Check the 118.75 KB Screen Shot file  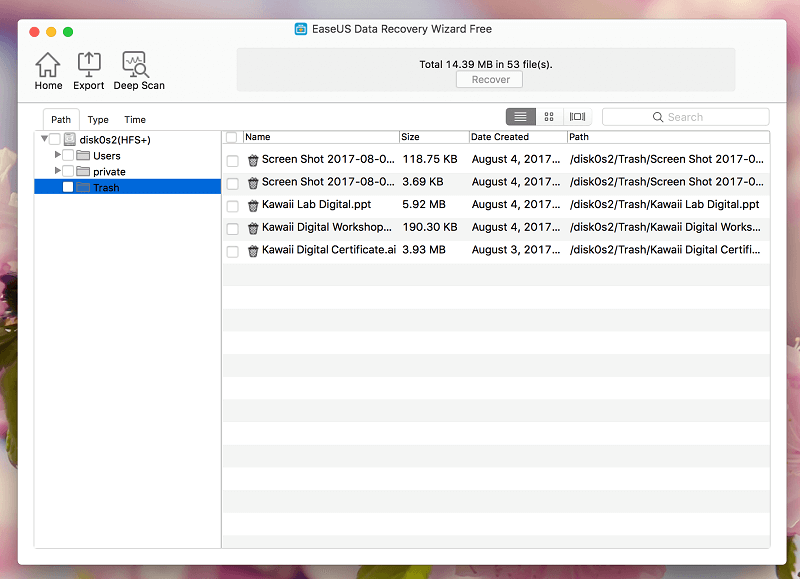(x=233, y=161)
